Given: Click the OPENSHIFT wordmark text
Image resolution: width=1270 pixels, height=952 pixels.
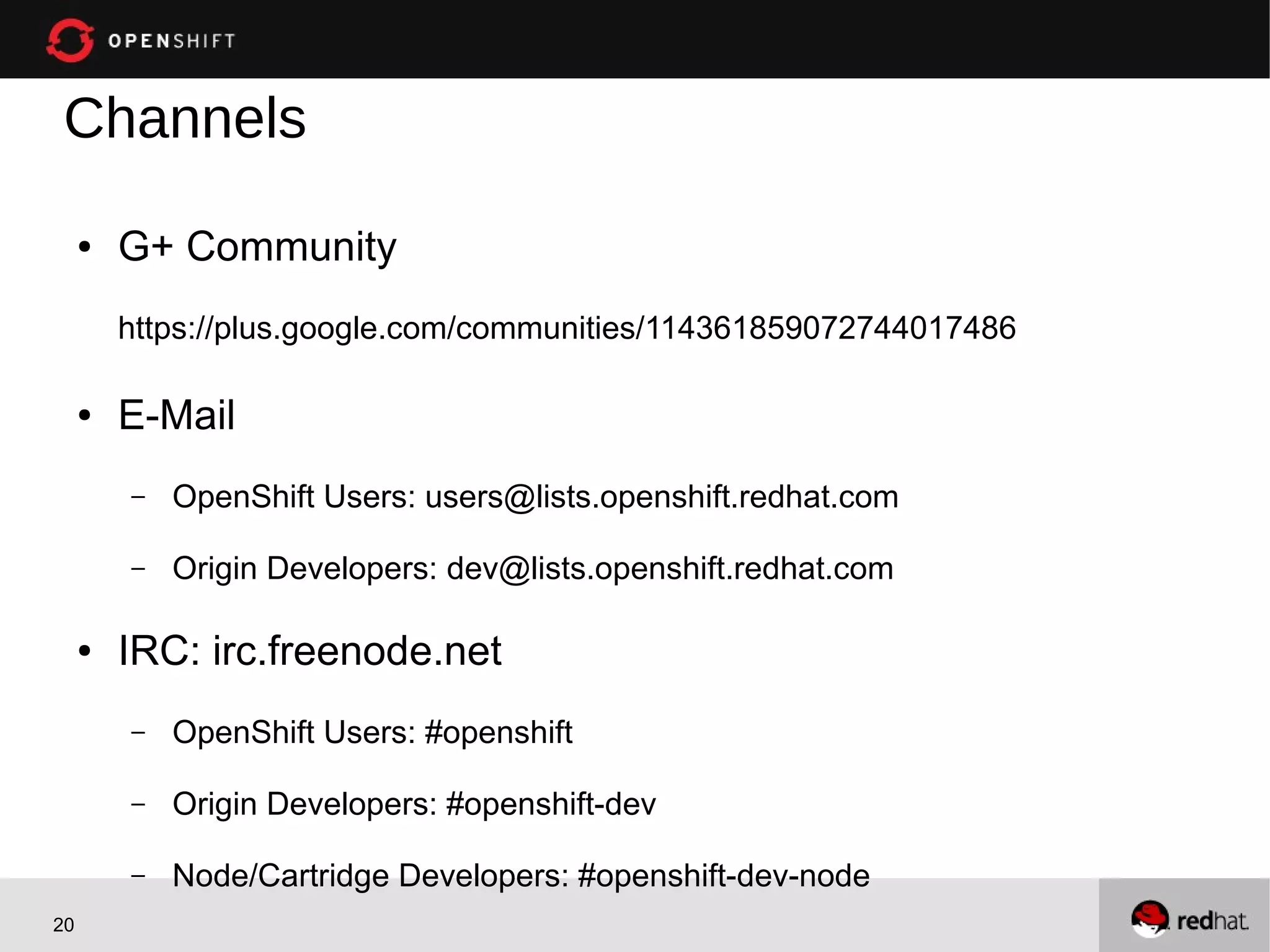Looking at the screenshot, I should (x=172, y=41).
